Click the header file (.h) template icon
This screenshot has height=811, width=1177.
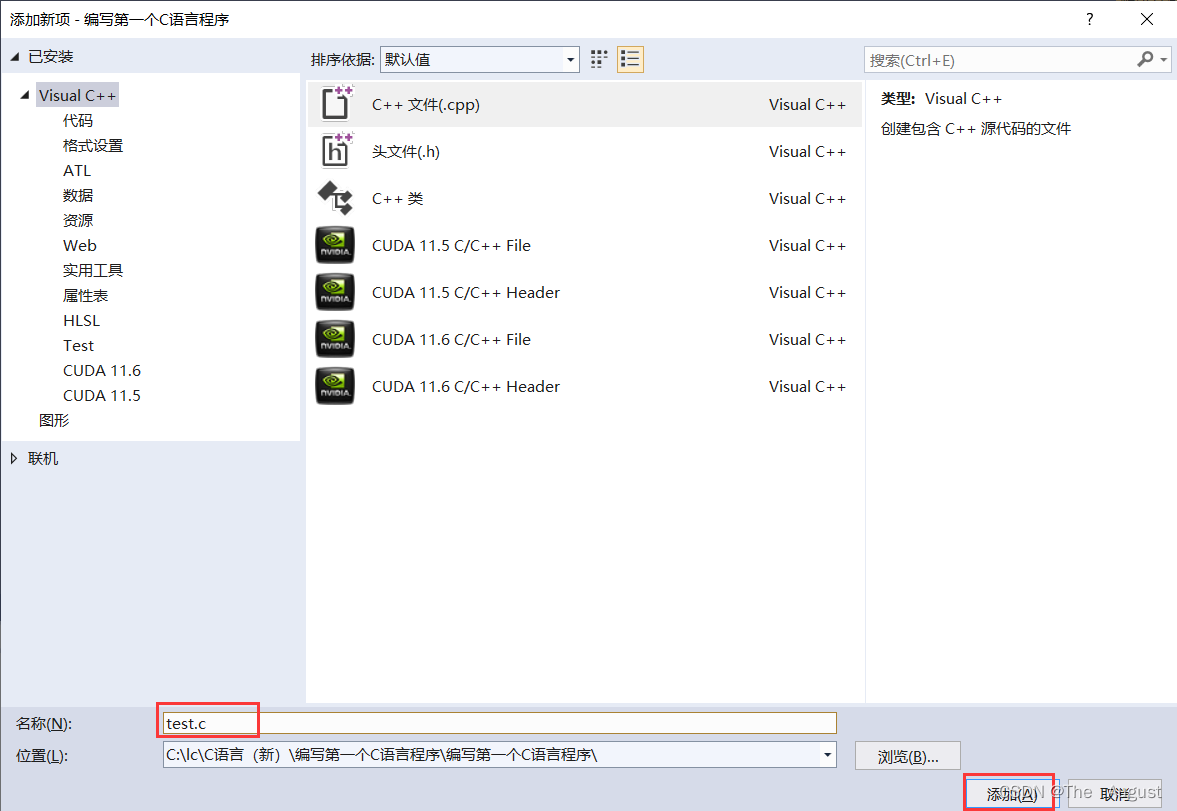[x=336, y=151]
